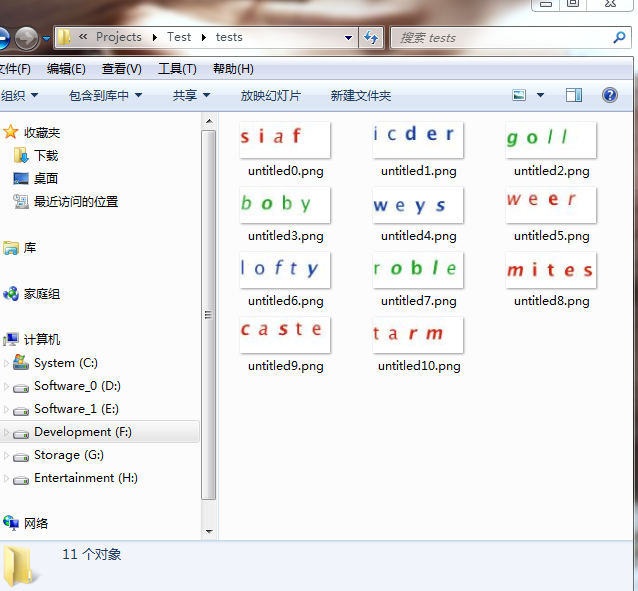
Task: Open 桌面 desktop in sidebar
Action: coord(35,178)
